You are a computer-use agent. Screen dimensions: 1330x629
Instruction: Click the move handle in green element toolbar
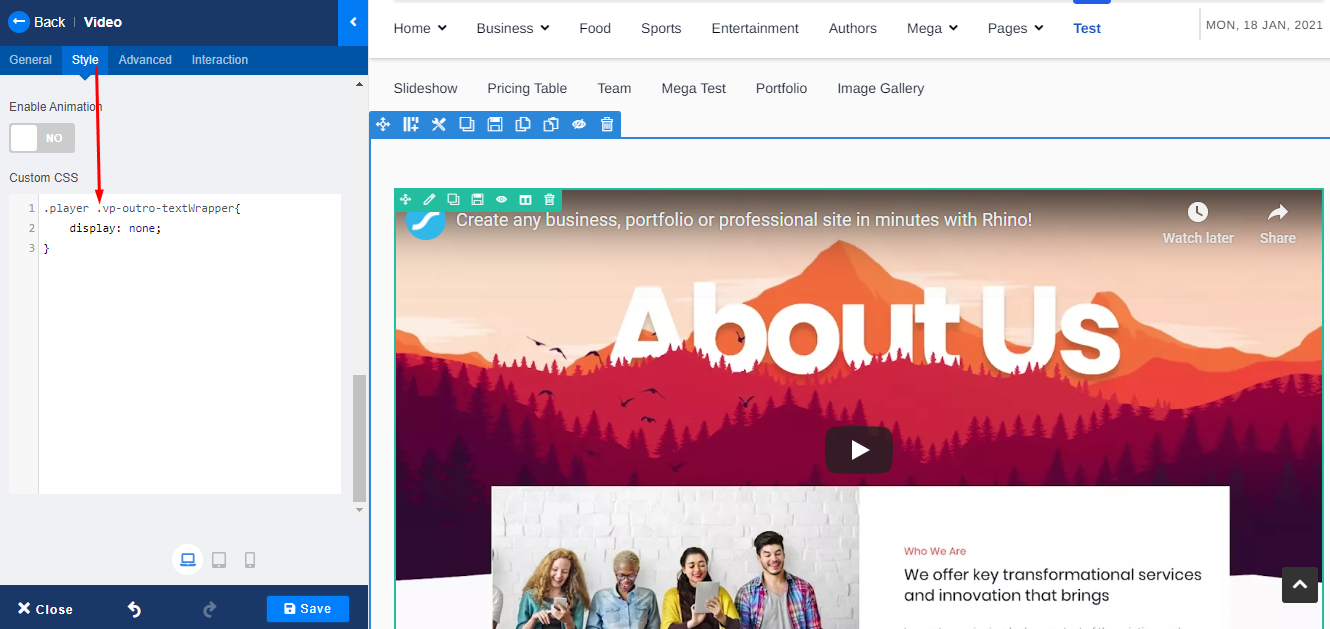[x=405, y=200]
